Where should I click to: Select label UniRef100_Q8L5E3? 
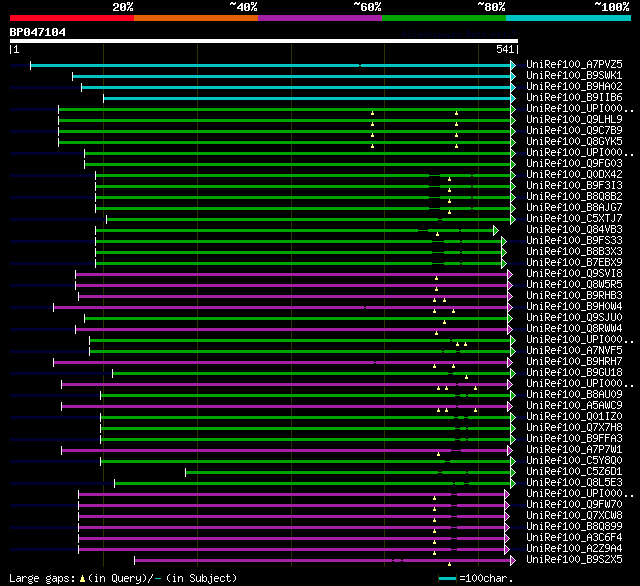(574, 483)
